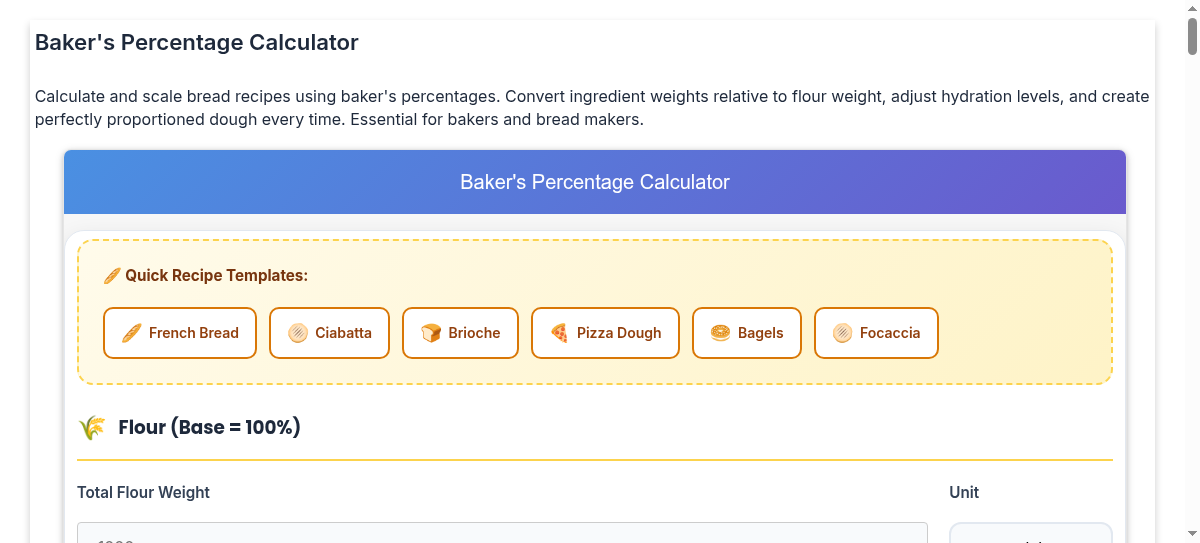Click the pizza slice icon
This screenshot has height=543, width=1200.
[x=559, y=333]
